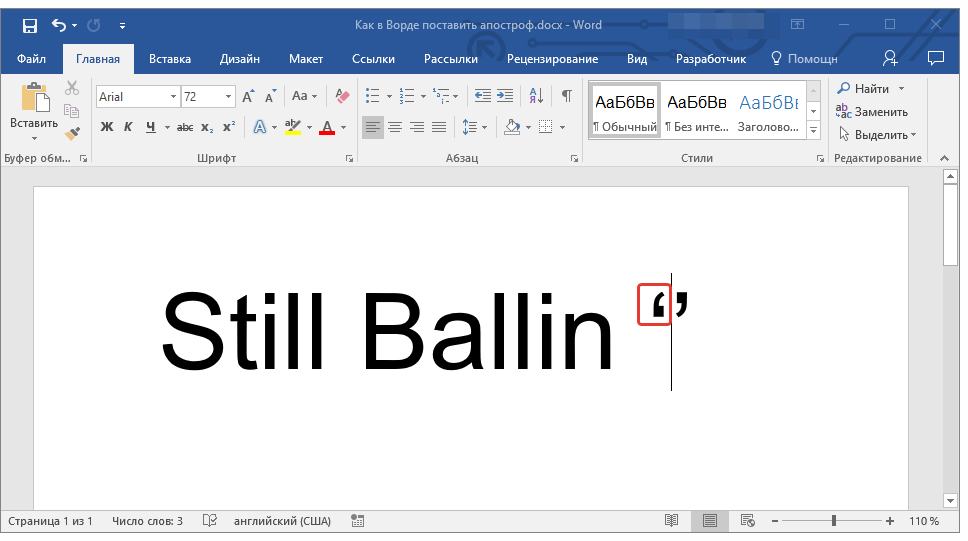The image size is (968, 541).
Task: Open the Вид tab
Action: (636, 59)
